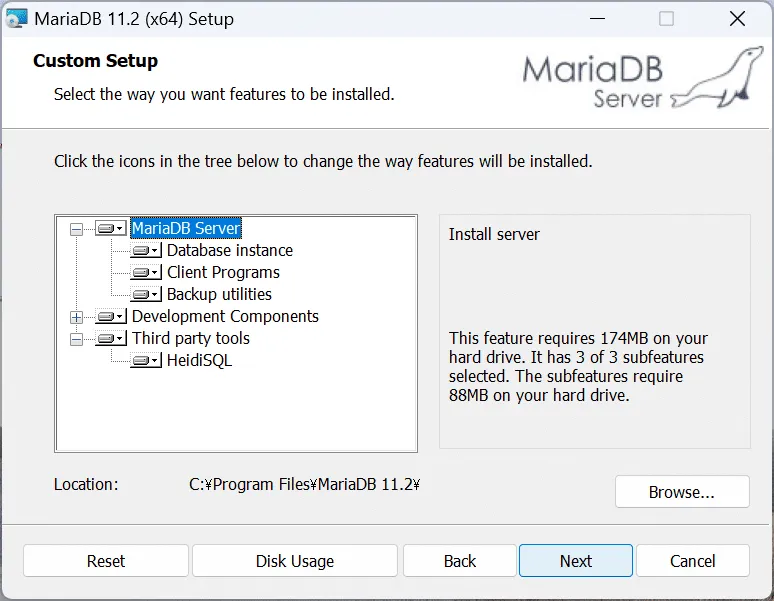
Task: Select the Database instance tree item
Action: [x=230, y=250]
